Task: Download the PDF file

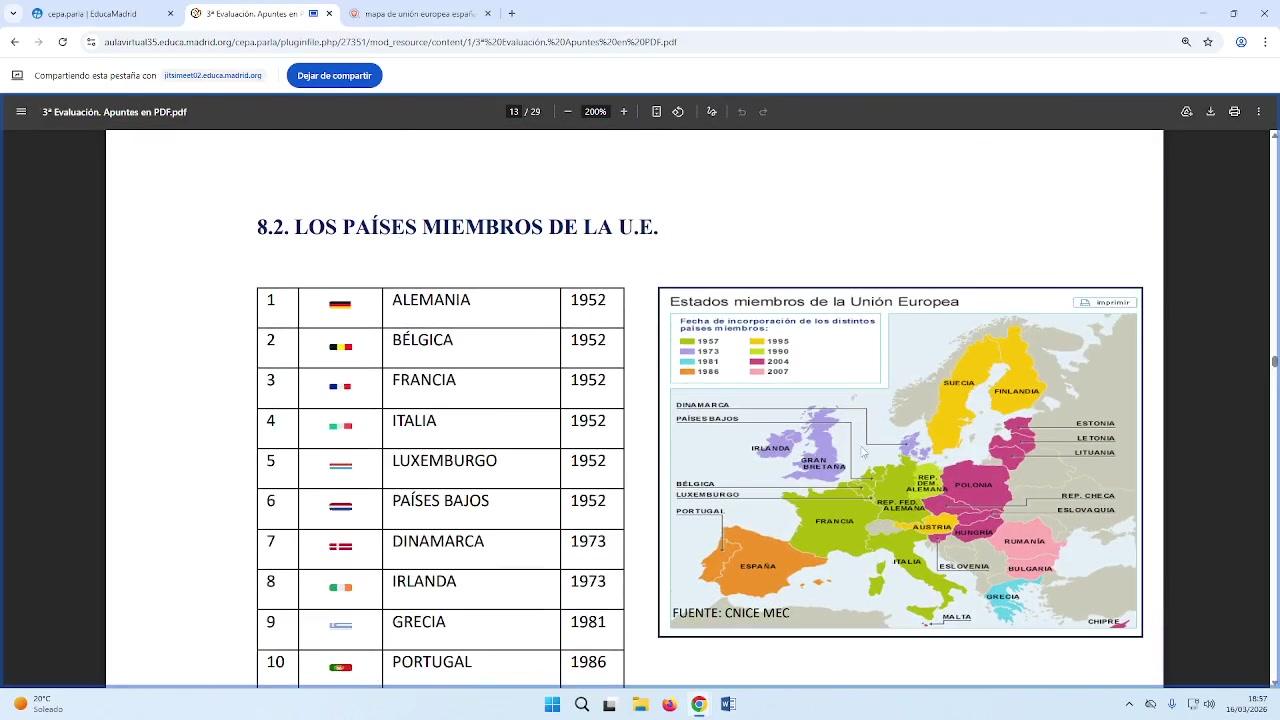Action: point(1210,112)
